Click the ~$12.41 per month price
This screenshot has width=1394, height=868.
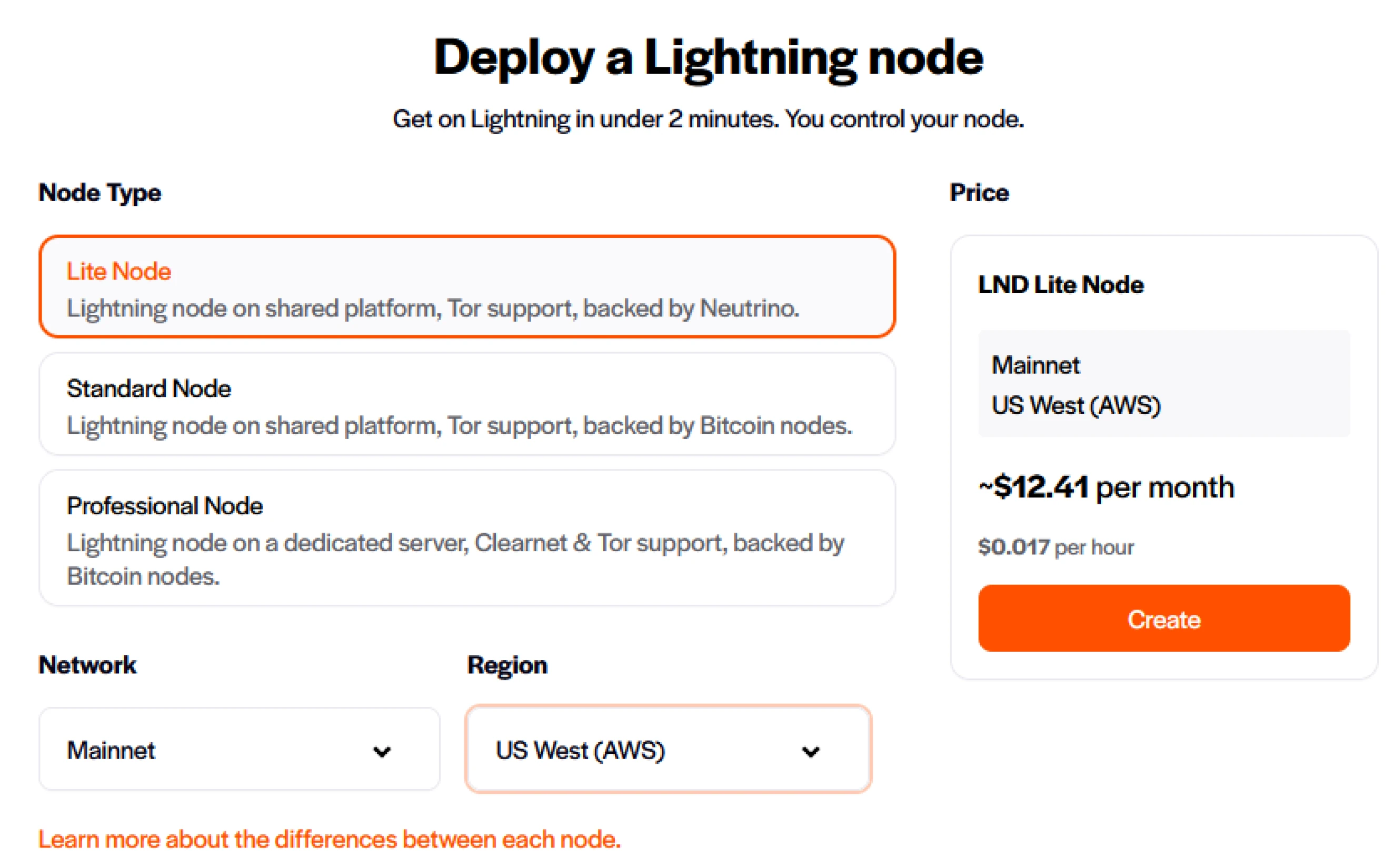1106,487
